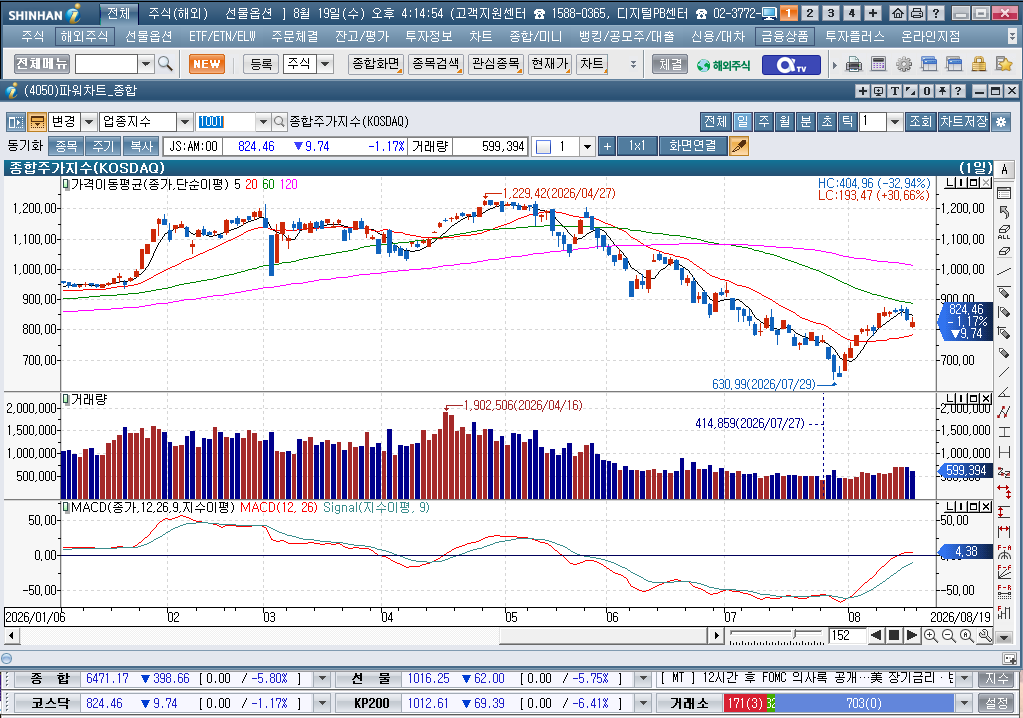Click the zoom-in magnifier below chart
Viewport: 1023px width, 718px height.
pyautogui.click(x=931, y=635)
